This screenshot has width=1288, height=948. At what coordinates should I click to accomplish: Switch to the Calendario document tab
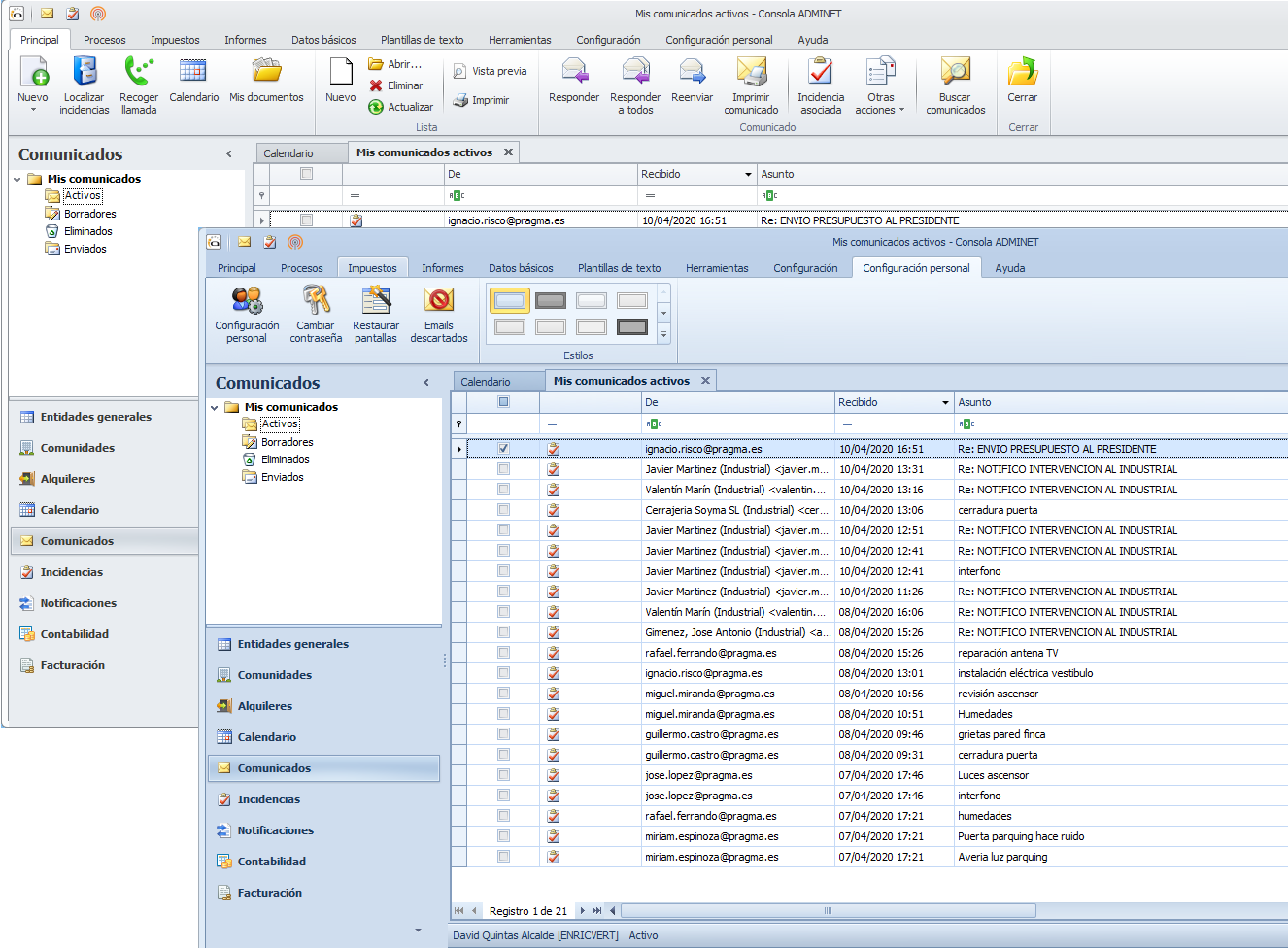(486, 382)
